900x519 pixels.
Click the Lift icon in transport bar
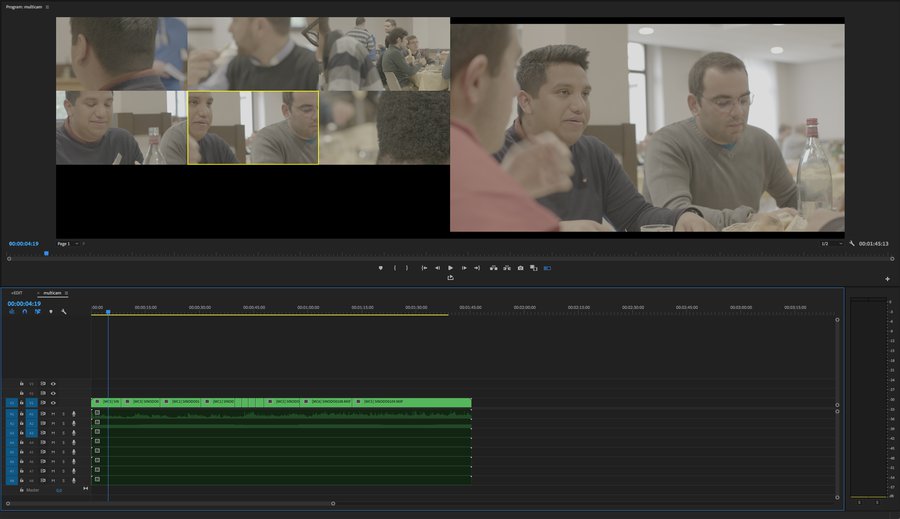point(493,268)
